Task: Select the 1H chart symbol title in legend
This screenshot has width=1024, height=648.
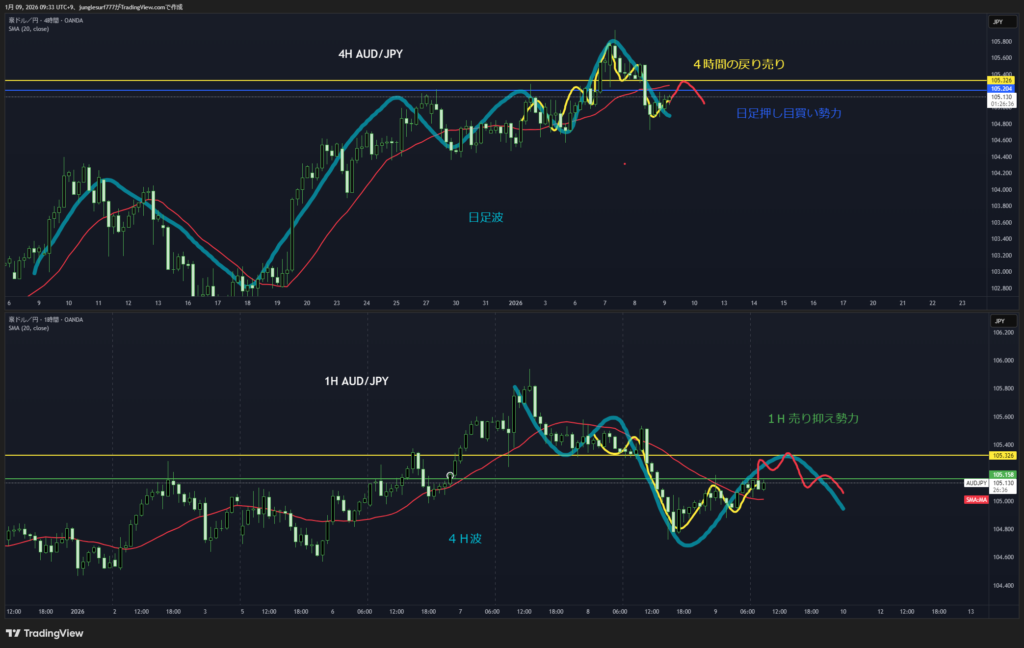Action: pos(47,319)
